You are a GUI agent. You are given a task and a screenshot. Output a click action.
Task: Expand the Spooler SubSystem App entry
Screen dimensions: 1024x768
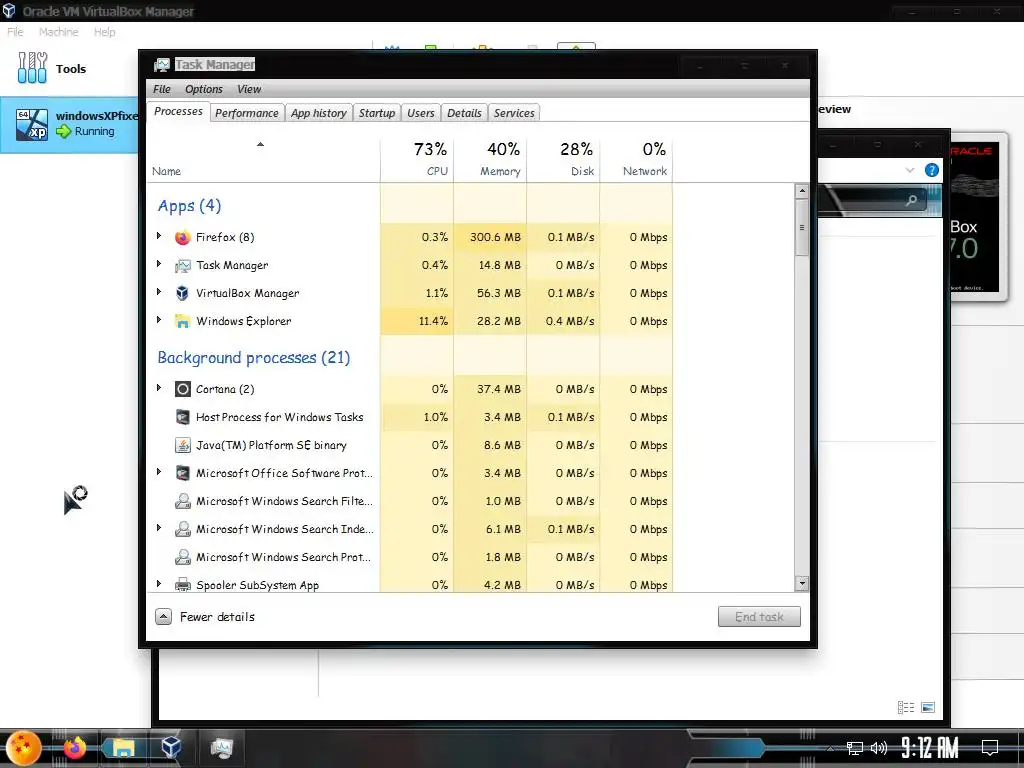pyautogui.click(x=159, y=584)
